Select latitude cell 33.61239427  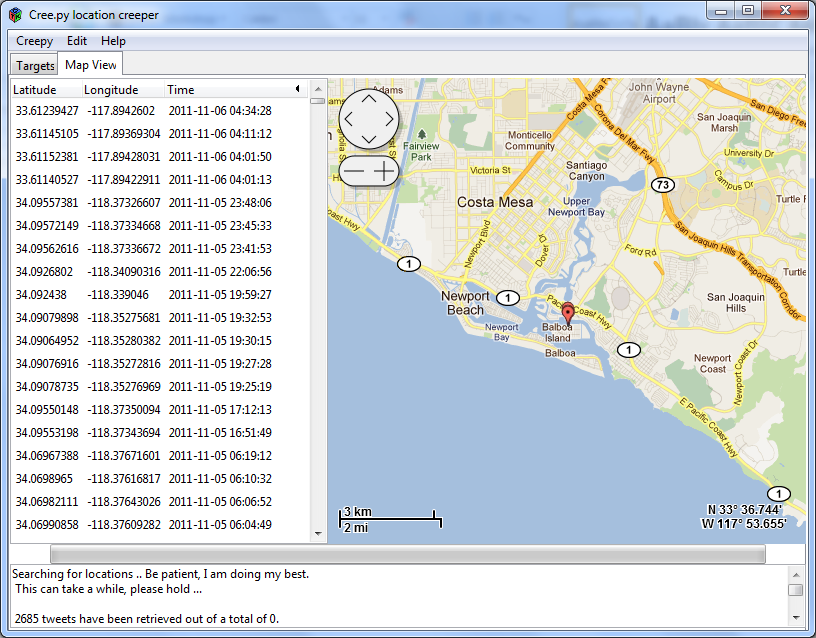pyautogui.click(x=47, y=111)
